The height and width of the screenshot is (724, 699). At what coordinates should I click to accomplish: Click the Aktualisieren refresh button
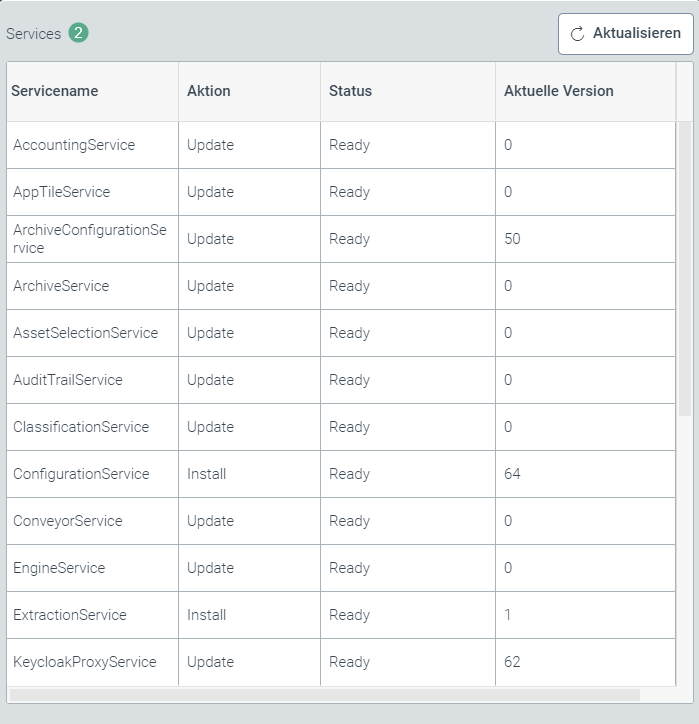(x=625, y=34)
